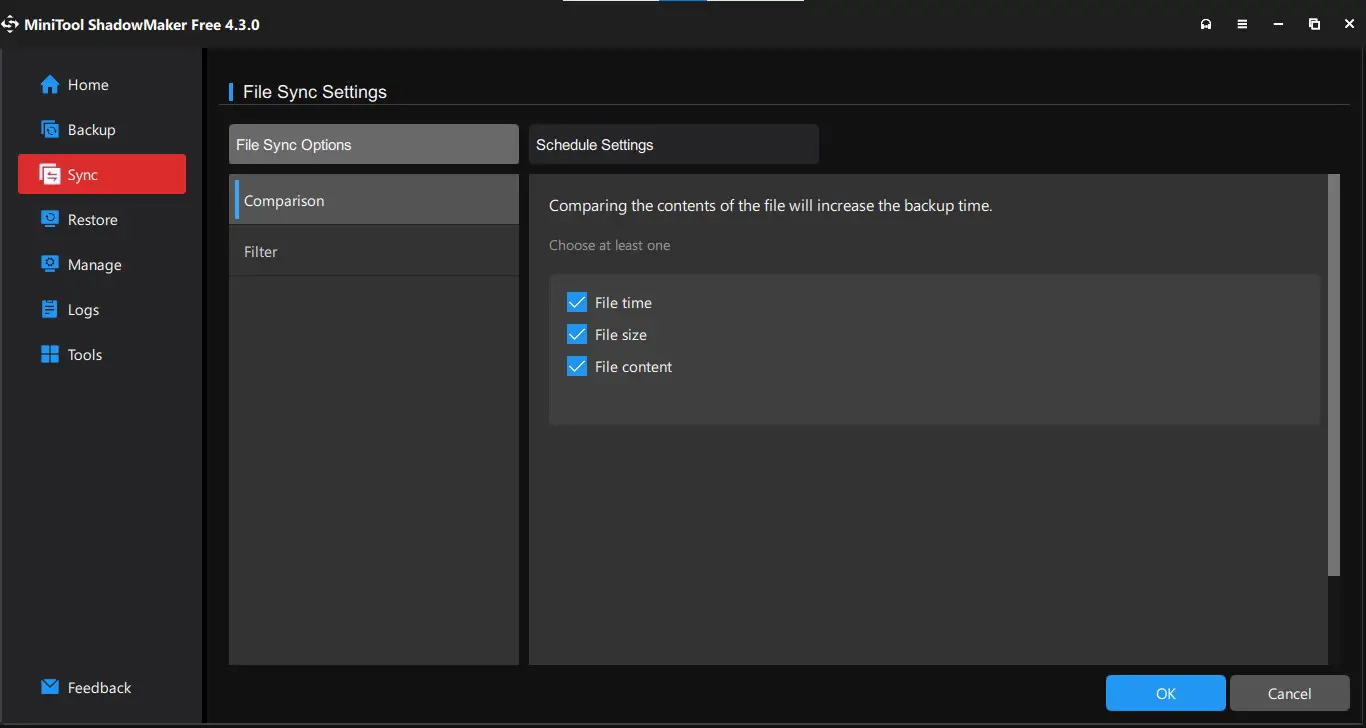Disable the File content checkbox

[x=576, y=367]
